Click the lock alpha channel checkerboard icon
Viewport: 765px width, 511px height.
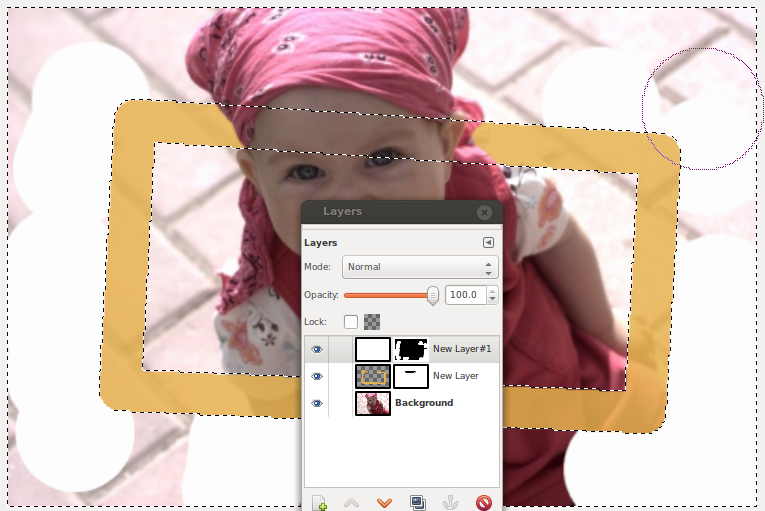(x=373, y=322)
